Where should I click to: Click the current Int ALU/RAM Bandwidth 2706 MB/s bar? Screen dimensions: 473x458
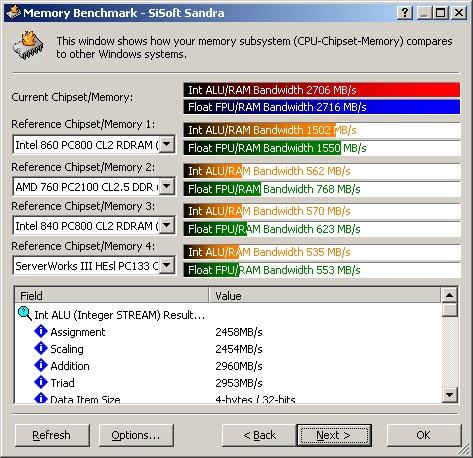322,90
